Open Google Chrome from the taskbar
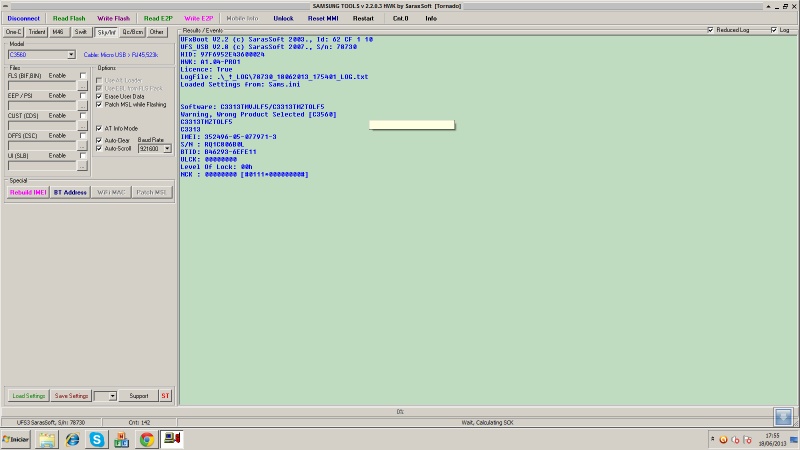The height and width of the screenshot is (450, 800). click(x=147, y=439)
